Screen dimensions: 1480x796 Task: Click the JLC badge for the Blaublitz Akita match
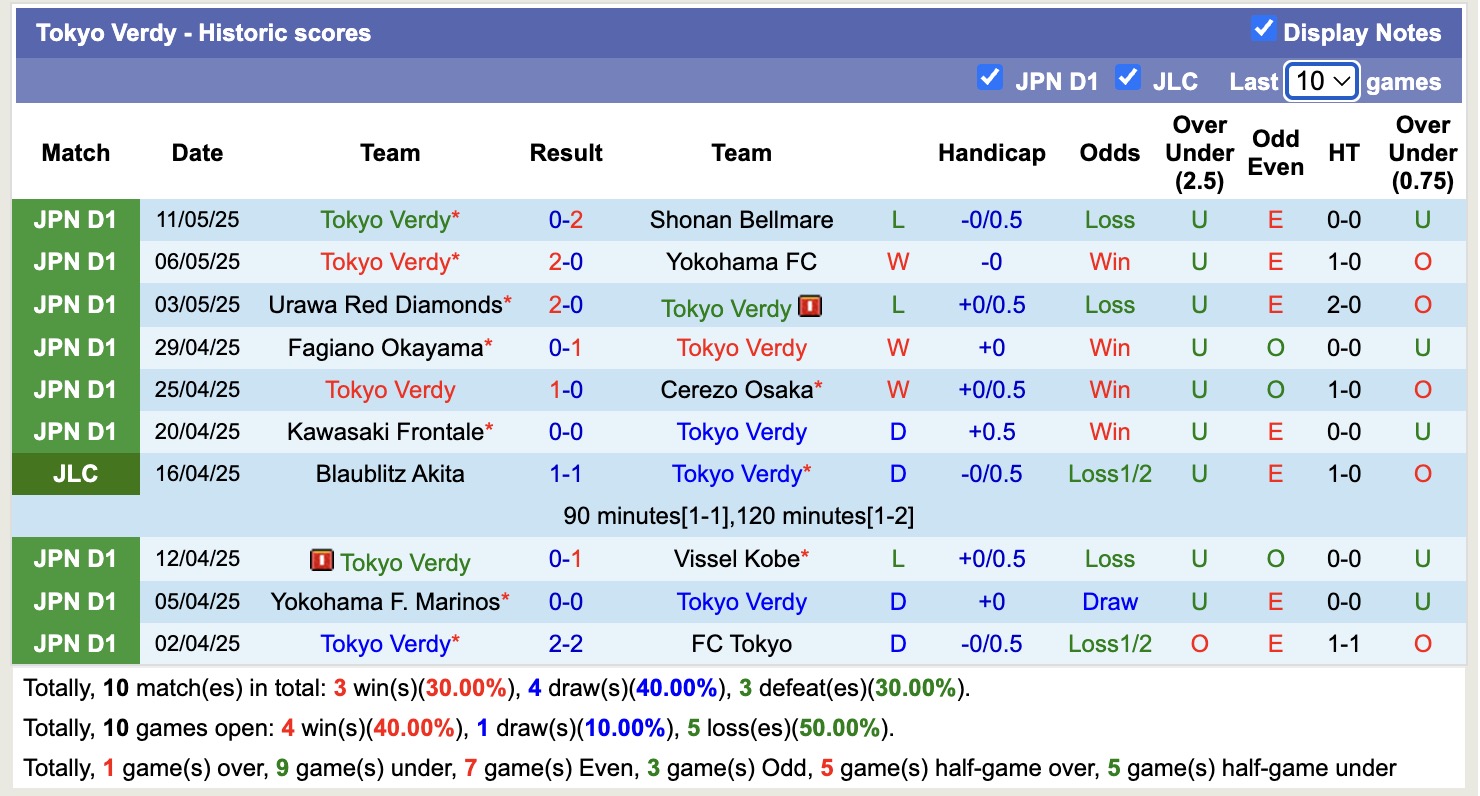point(75,474)
